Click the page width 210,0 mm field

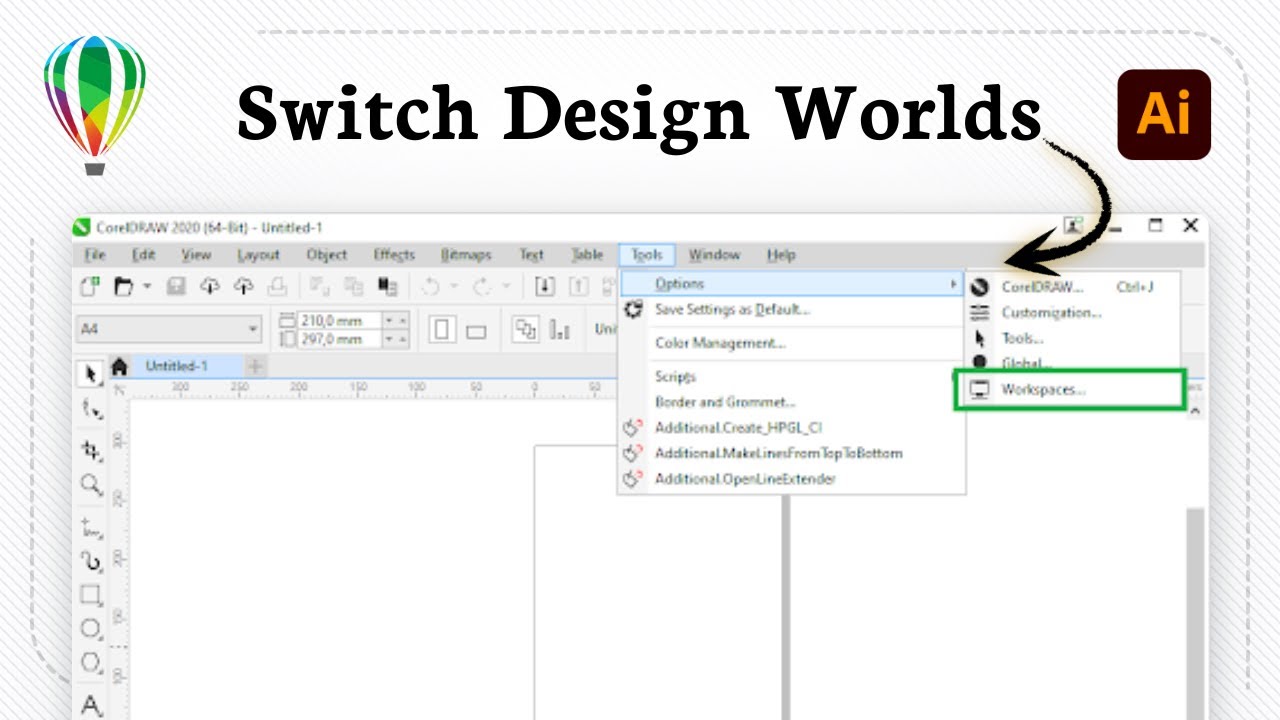[x=339, y=321]
